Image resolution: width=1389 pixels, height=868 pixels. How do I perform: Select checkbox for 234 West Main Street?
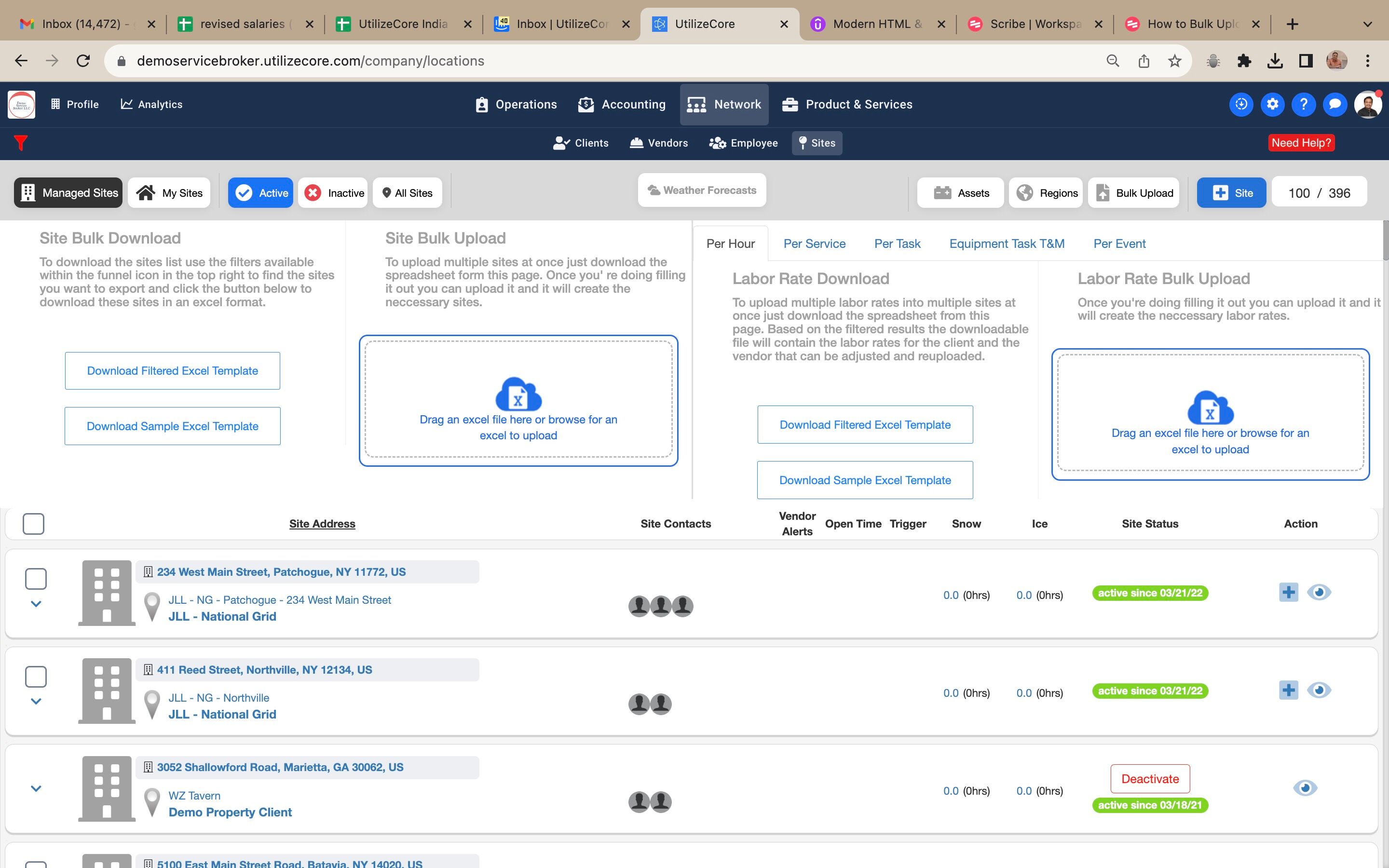(x=36, y=579)
